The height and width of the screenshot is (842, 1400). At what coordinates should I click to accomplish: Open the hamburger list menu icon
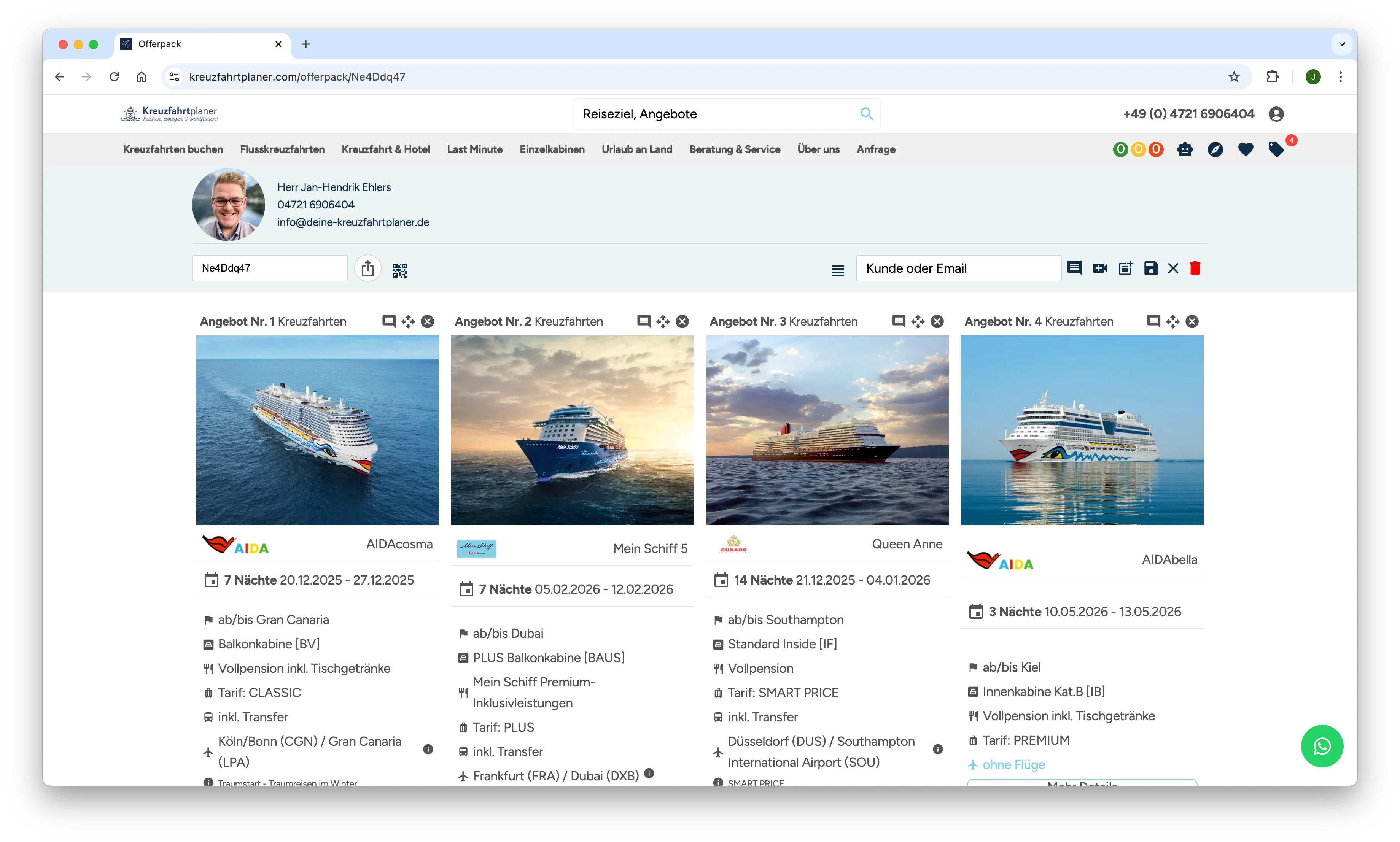click(x=838, y=271)
